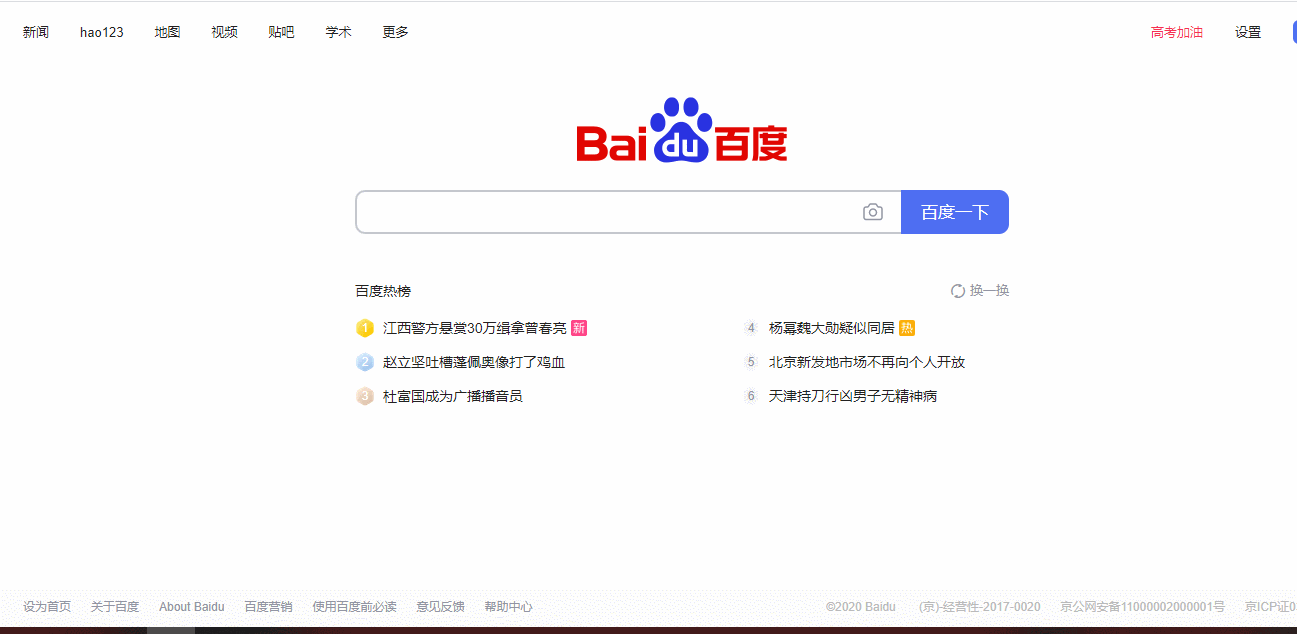Click 京公网安备11000002000001号 link

1143,607
